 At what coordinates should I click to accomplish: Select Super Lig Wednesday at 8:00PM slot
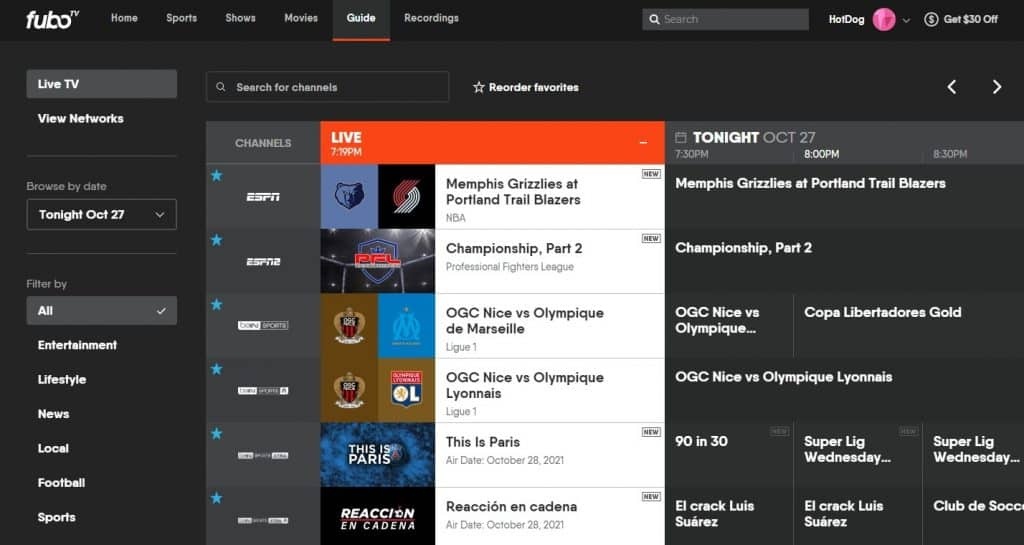(x=857, y=455)
